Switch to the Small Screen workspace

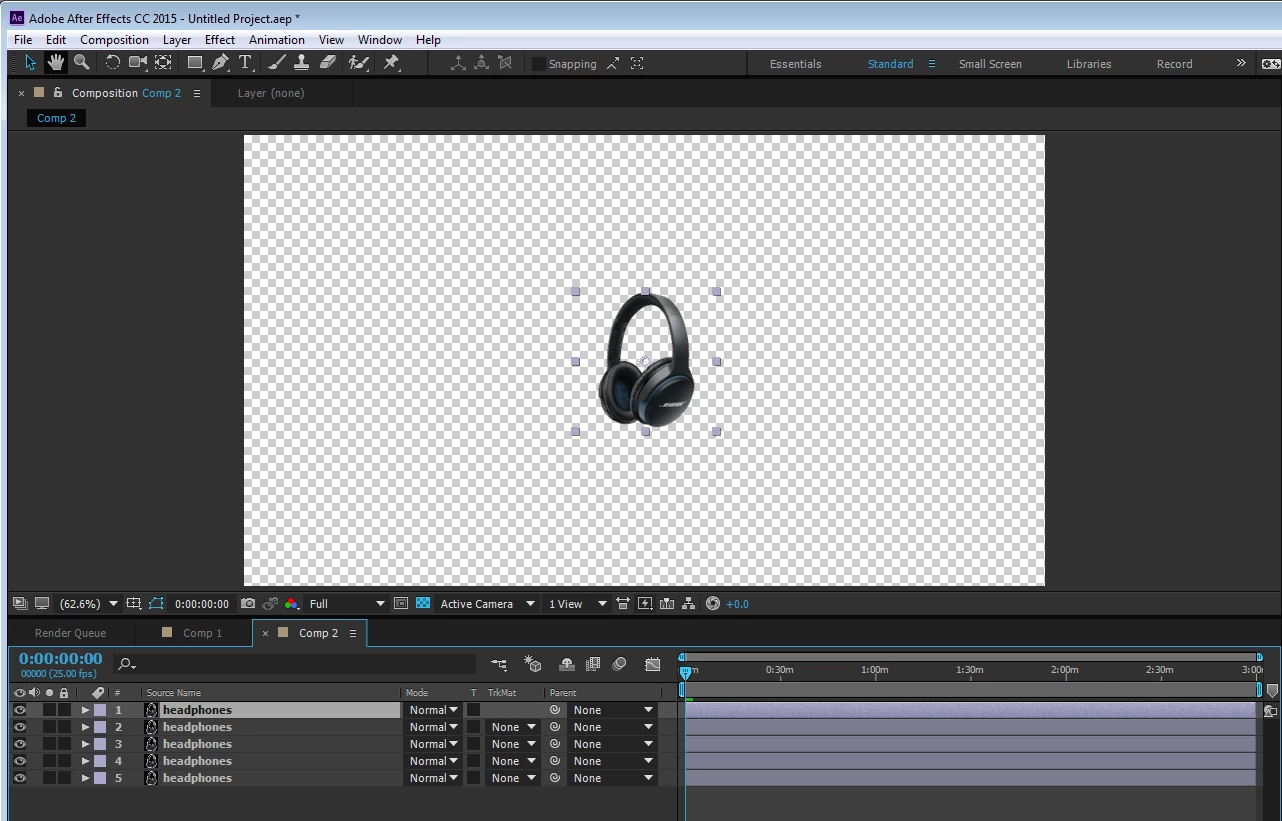click(990, 64)
